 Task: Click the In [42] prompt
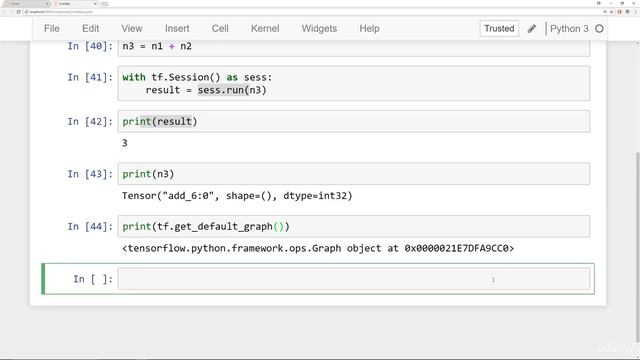point(90,122)
